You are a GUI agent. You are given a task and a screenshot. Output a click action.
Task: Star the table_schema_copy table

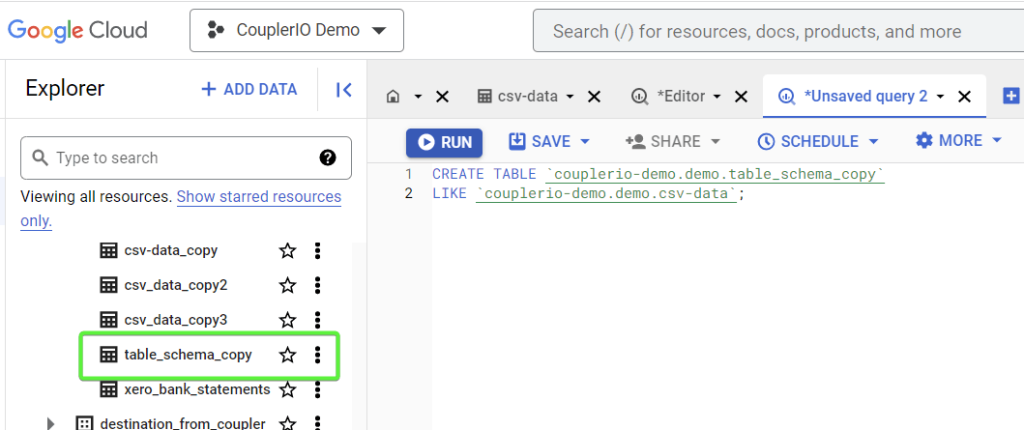pyautogui.click(x=287, y=355)
